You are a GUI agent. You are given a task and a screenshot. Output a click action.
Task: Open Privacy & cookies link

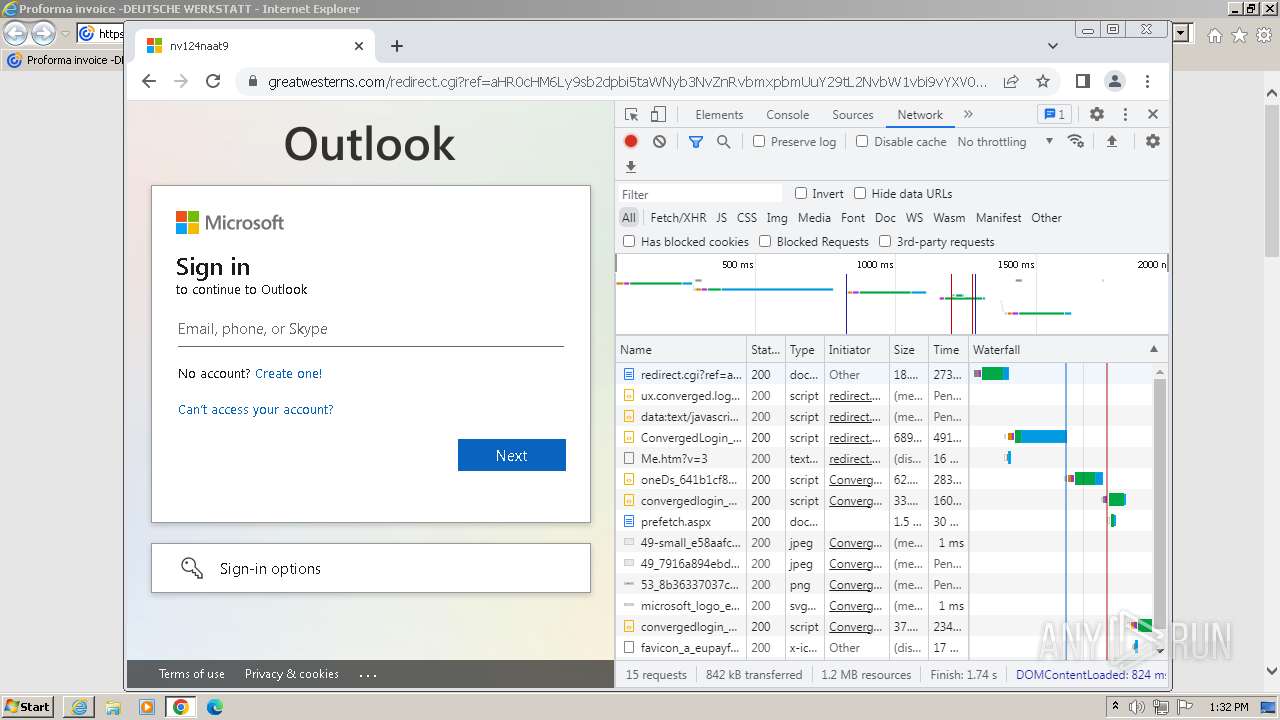[292, 674]
